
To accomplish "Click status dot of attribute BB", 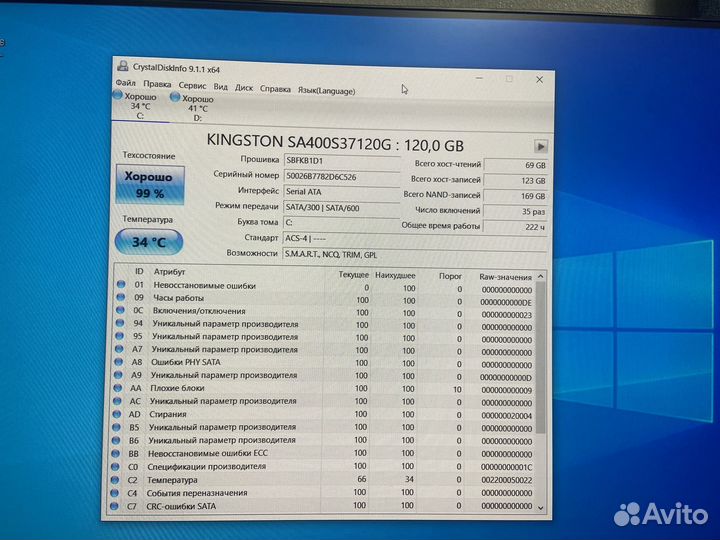I will (x=115, y=453).
